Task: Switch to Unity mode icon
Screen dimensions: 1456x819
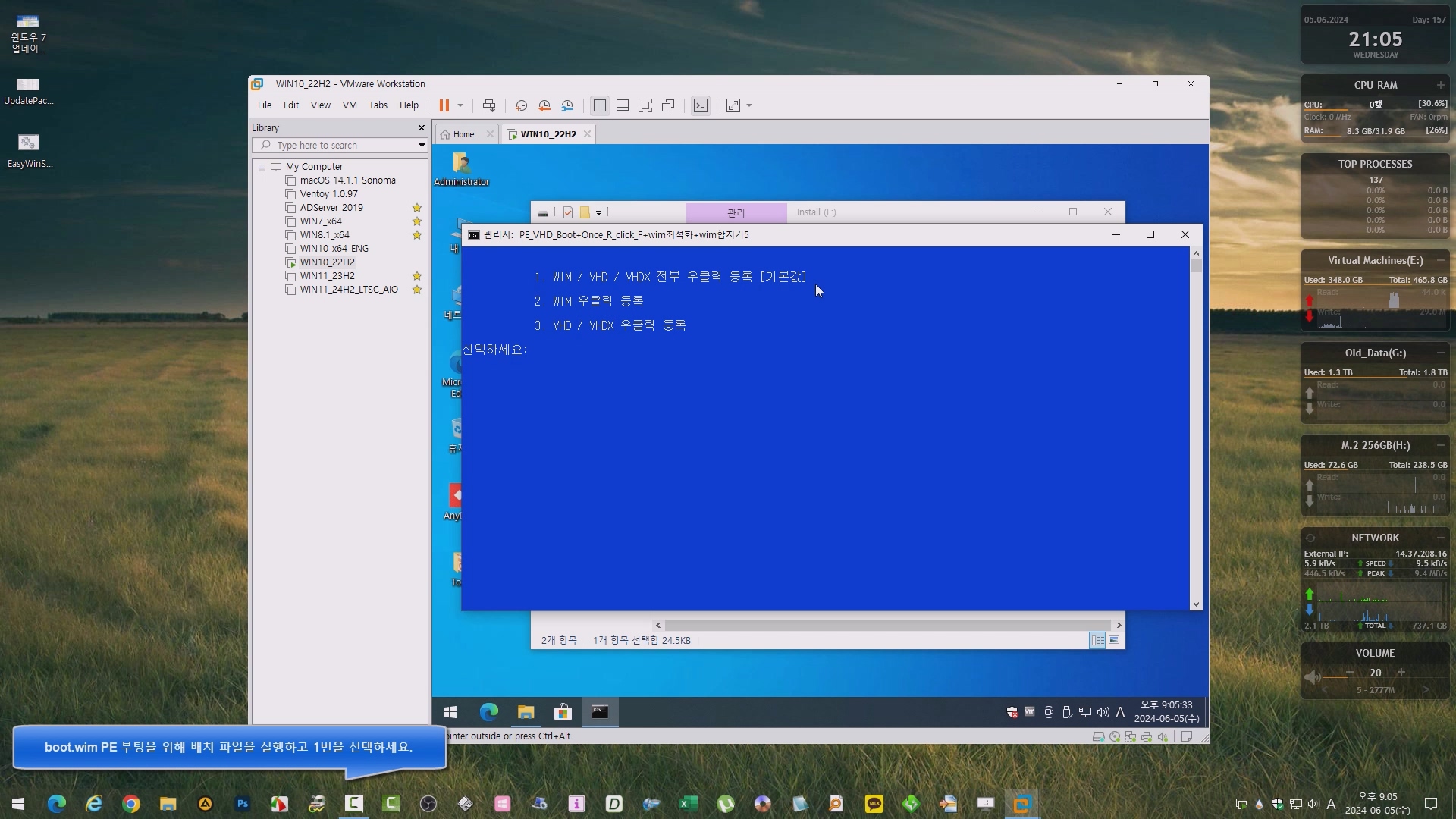Action: point(668,105)
